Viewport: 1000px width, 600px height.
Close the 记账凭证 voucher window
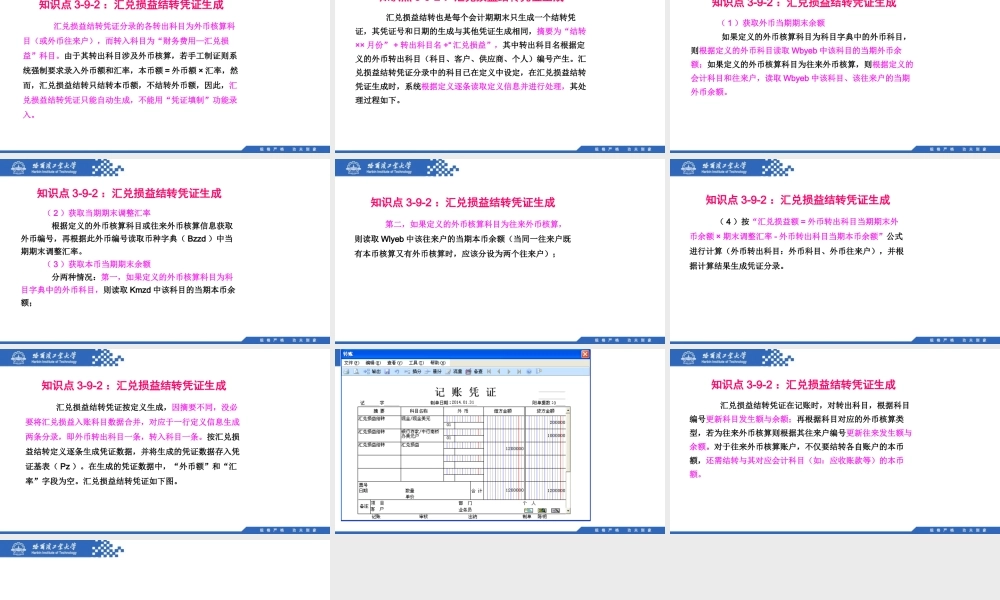click(x=583, y=353)
